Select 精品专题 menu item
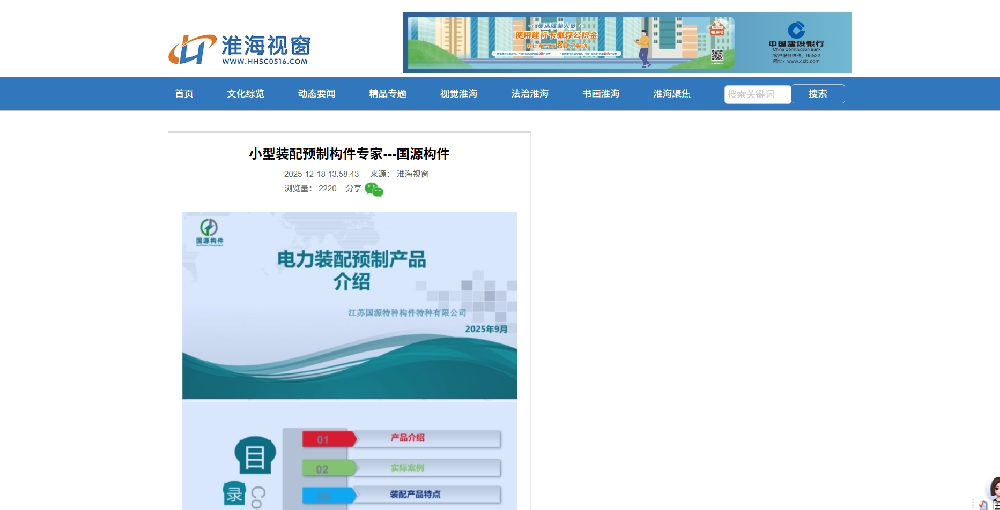Screen dimensions: 1000x510 [x=387, y=94]
